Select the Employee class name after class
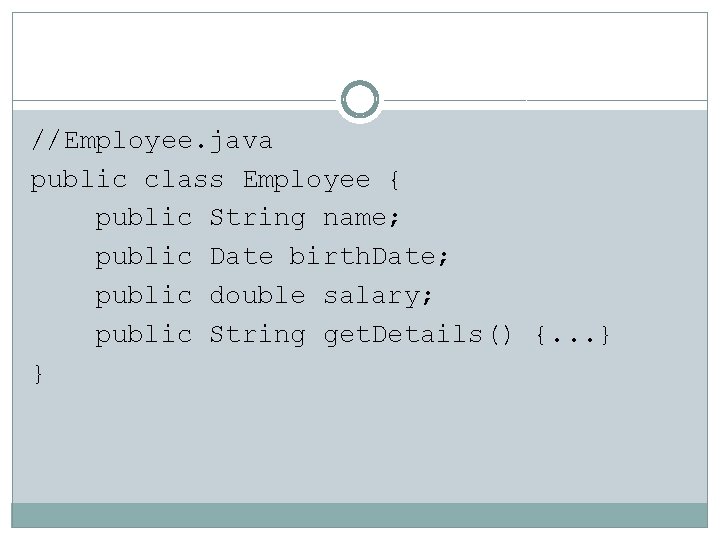 coord(306,180)
